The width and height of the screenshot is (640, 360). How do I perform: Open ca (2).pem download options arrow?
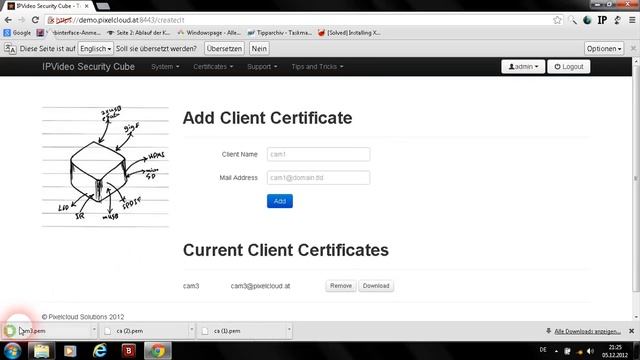point(191,329)
